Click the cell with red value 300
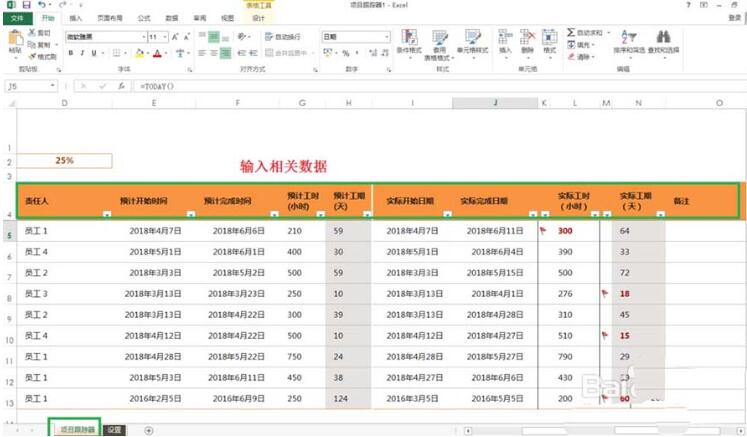Viewport: 747px width, 437px height. (568, 231)
